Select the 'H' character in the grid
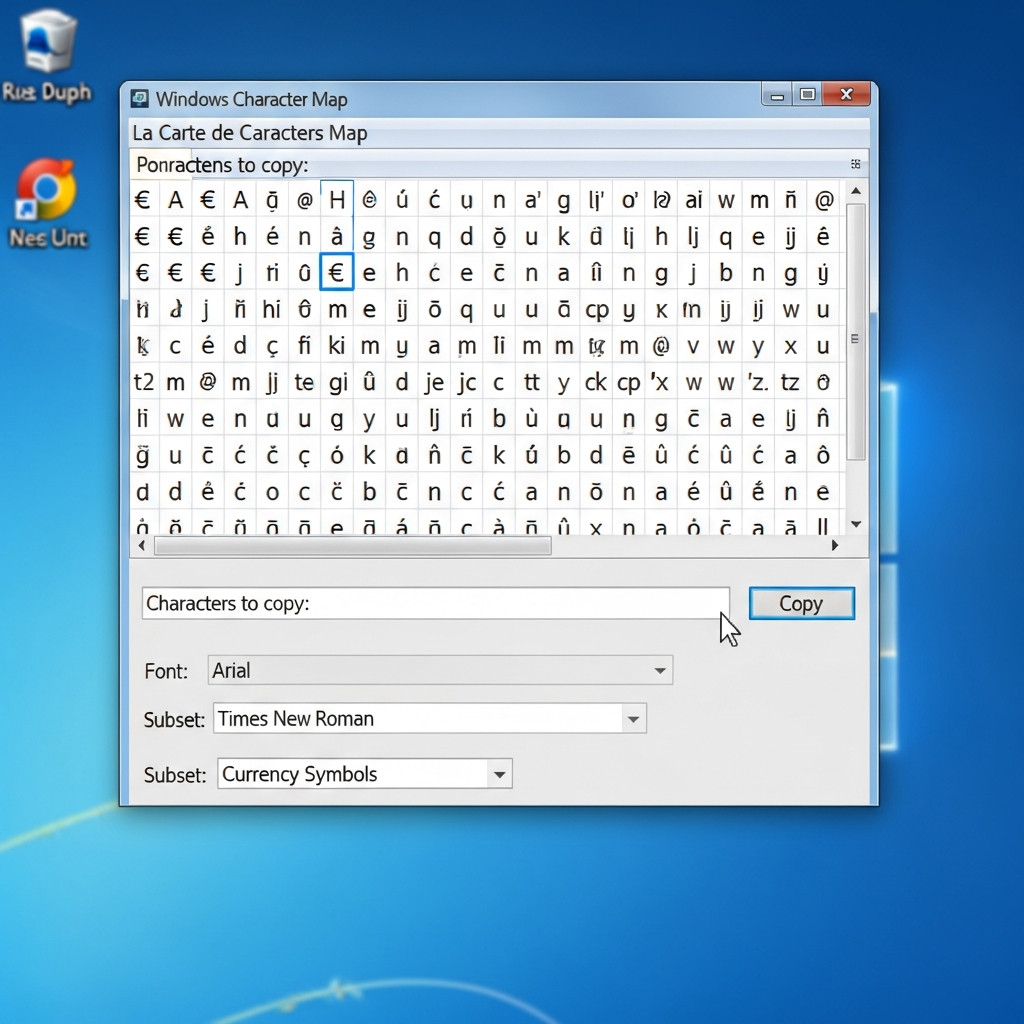 click(x=337, y=200)
